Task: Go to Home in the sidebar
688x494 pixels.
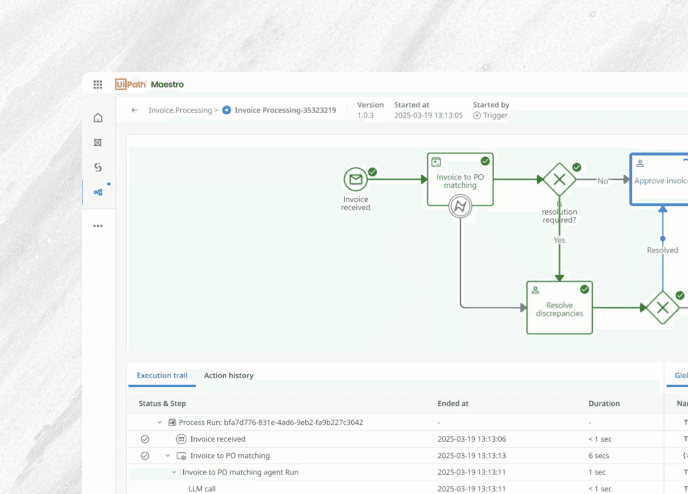Action: tap(98, 118)
